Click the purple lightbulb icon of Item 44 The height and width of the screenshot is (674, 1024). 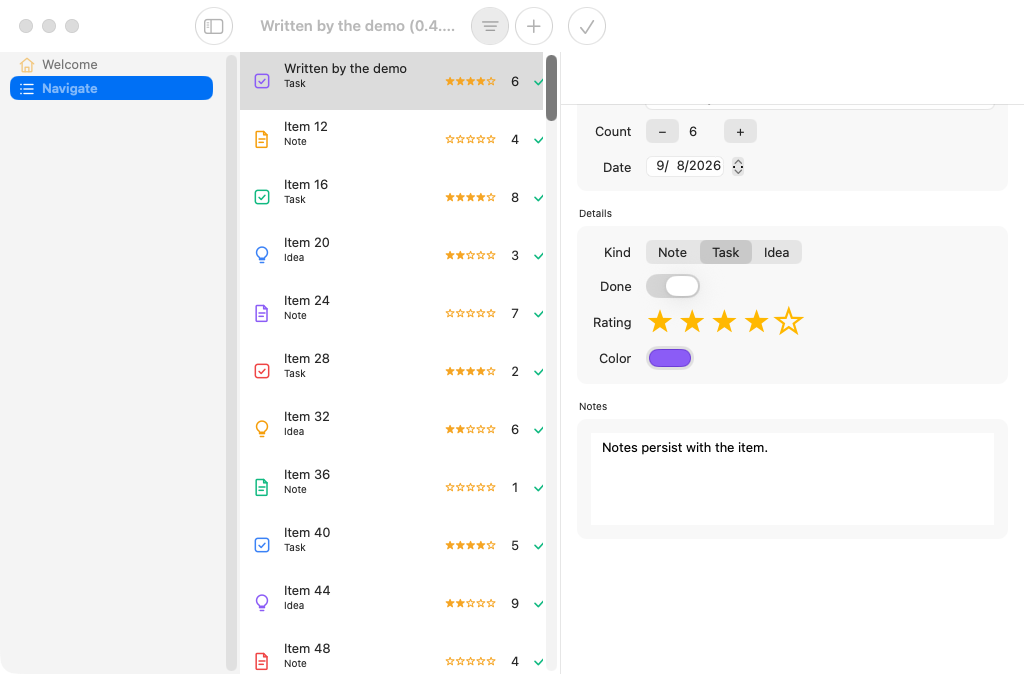click(x=262, y=603)
